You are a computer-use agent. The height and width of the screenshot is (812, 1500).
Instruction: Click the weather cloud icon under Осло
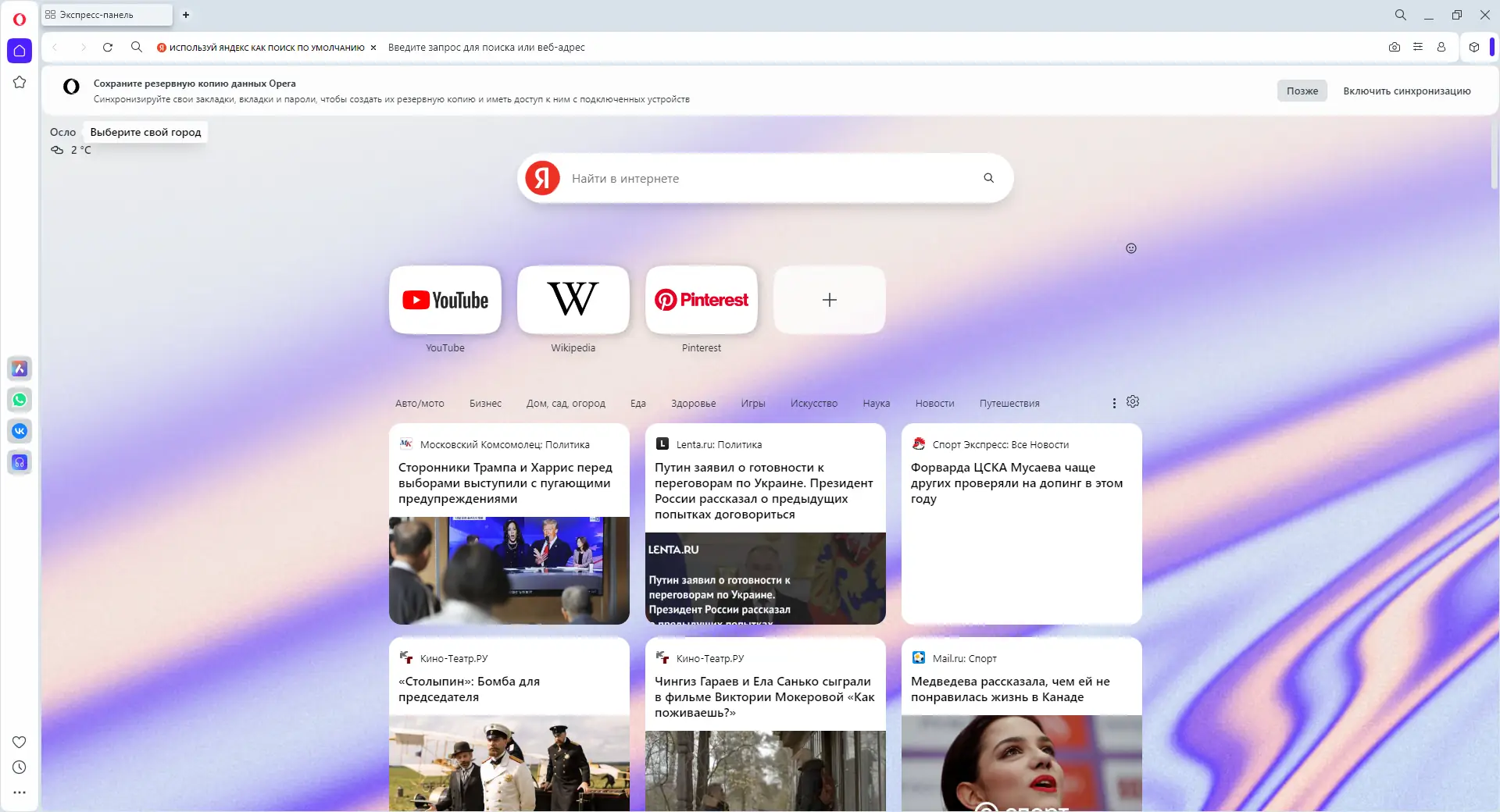[x=57, y=150]
